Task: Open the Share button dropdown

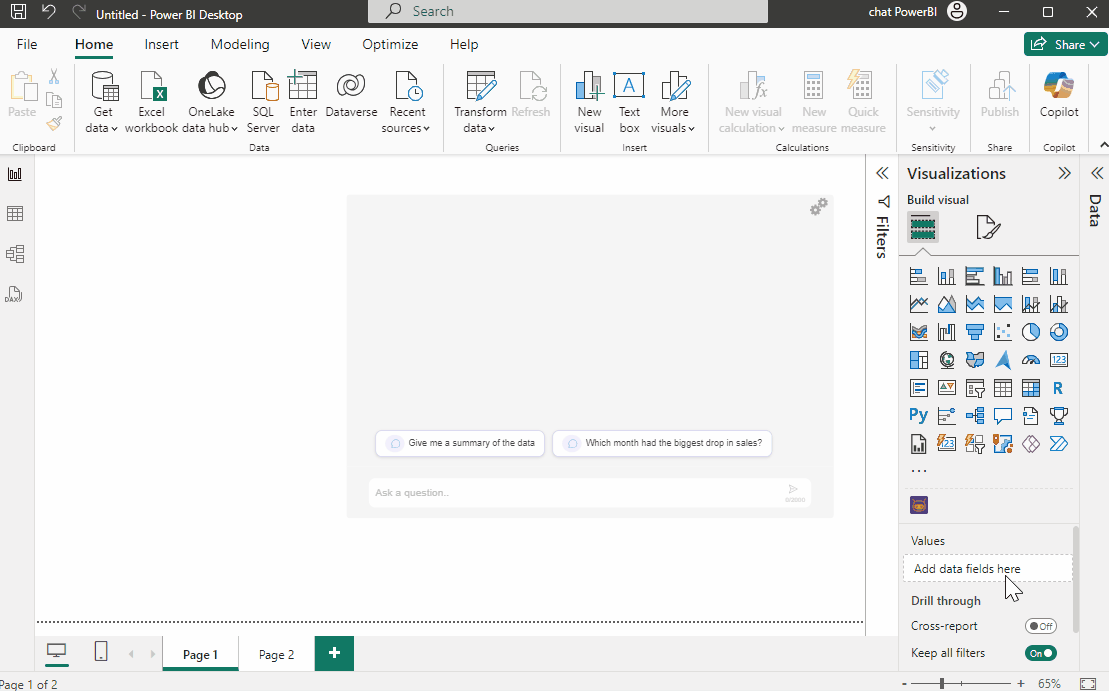Action: [x=1065, y=45]
